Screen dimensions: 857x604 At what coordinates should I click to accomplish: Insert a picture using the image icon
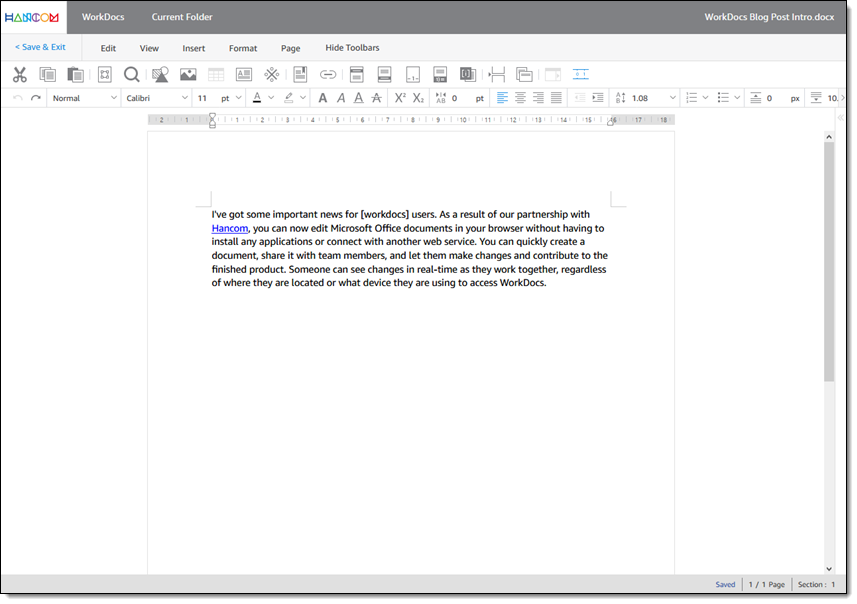click(x=188, y=74)
